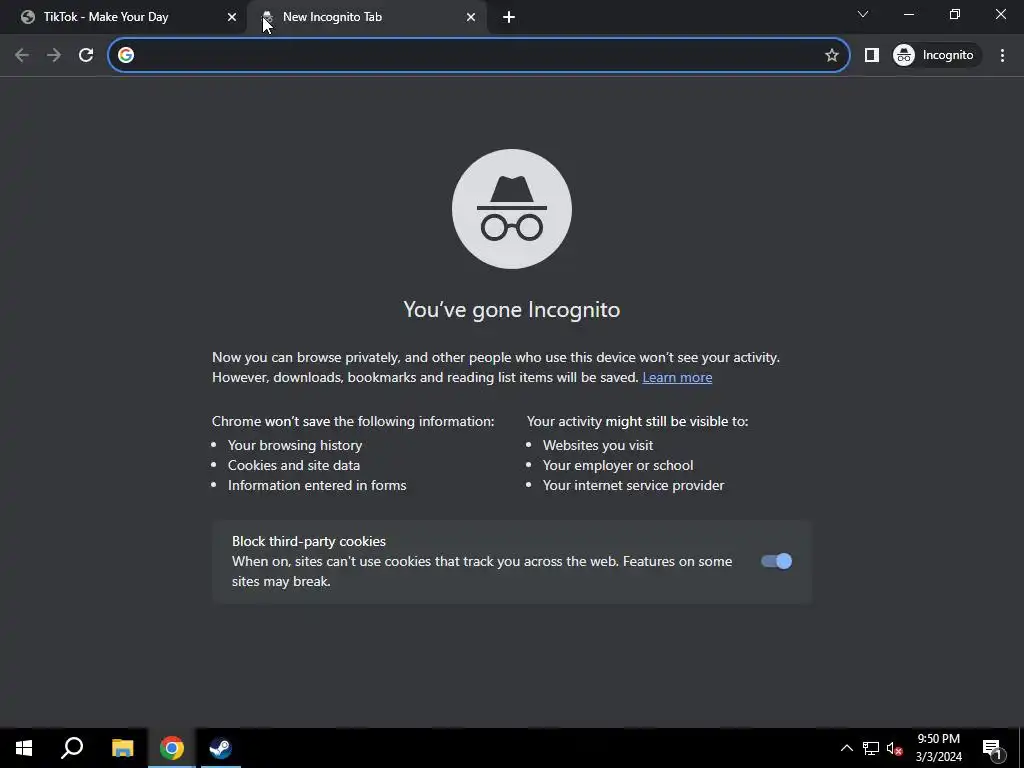Show hidden system tray icons
This screenshot has width=1024, height=768.
(x=846, y=748)
